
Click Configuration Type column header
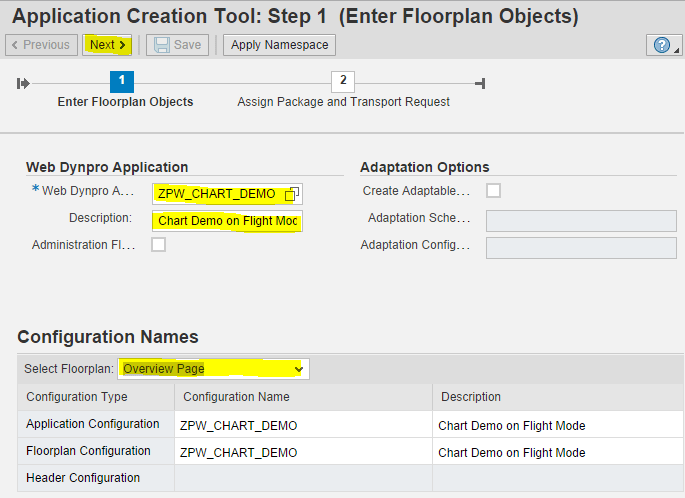96,397
